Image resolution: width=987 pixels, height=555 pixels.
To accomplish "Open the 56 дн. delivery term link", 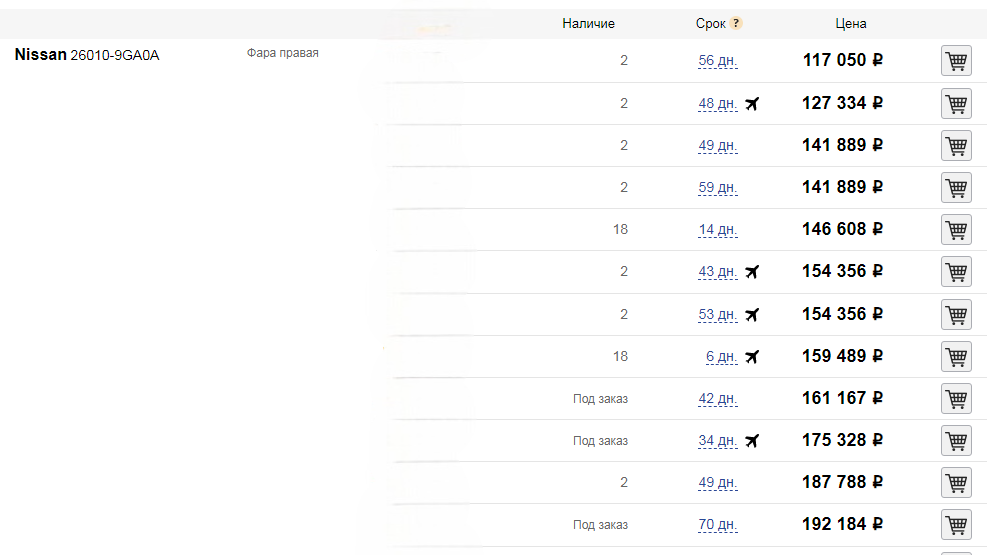I will tap(718, 61).
